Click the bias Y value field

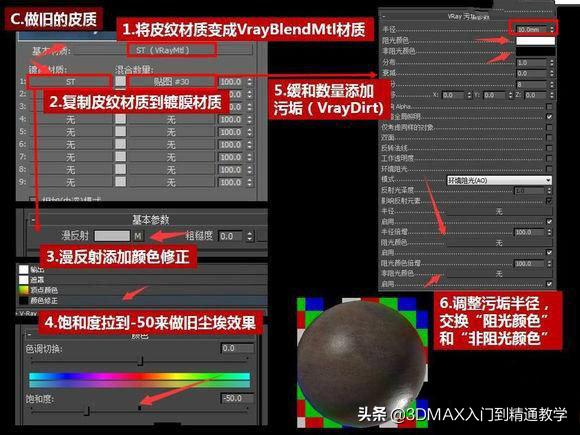pos(494,95)
